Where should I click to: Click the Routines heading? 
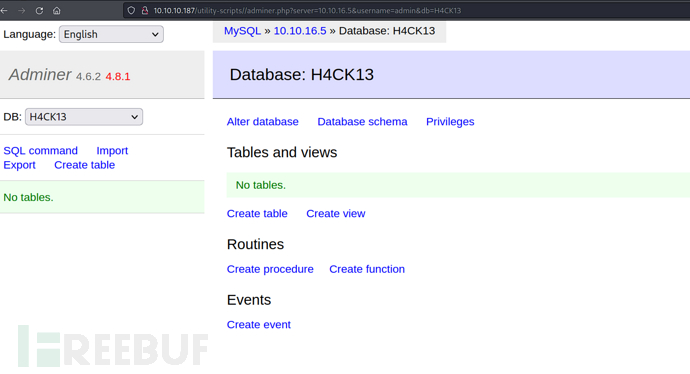(x=255, y=245)
